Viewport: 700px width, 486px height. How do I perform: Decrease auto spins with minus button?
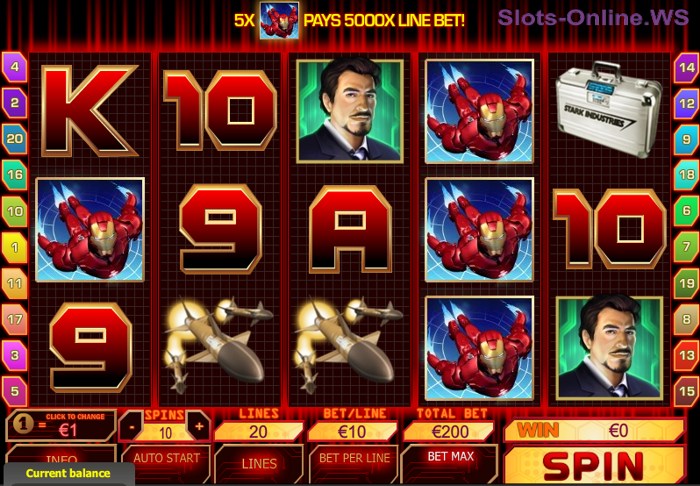tap(132, 427)
